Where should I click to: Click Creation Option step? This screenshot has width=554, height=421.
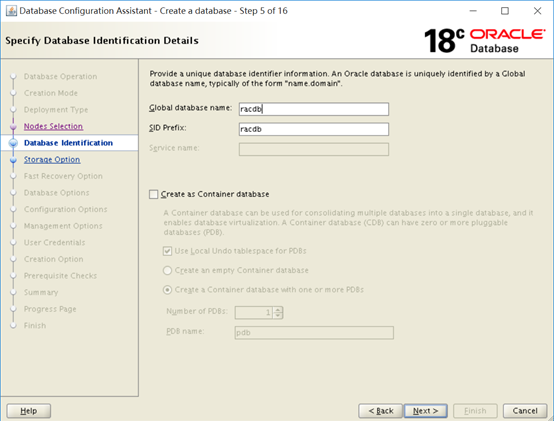(x=54, y=259)
